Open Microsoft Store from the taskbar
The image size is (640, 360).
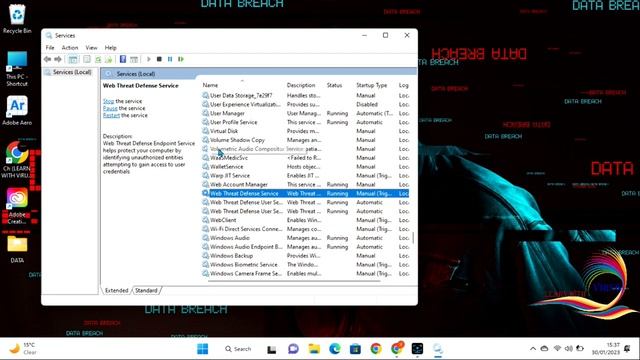pyautogui.click(x=355, y=349)
